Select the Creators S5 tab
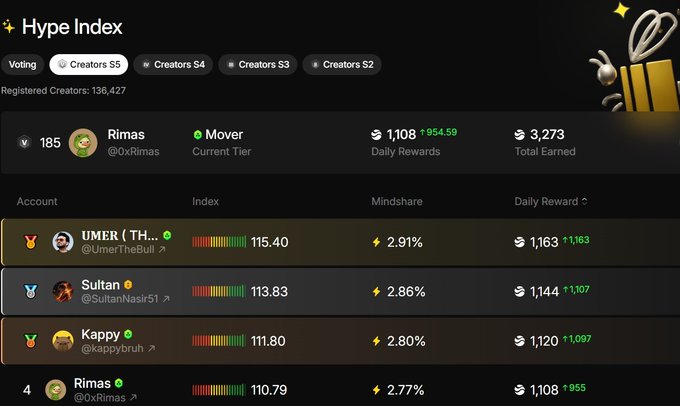Viewport: 680px width, 406px height. 89,65
